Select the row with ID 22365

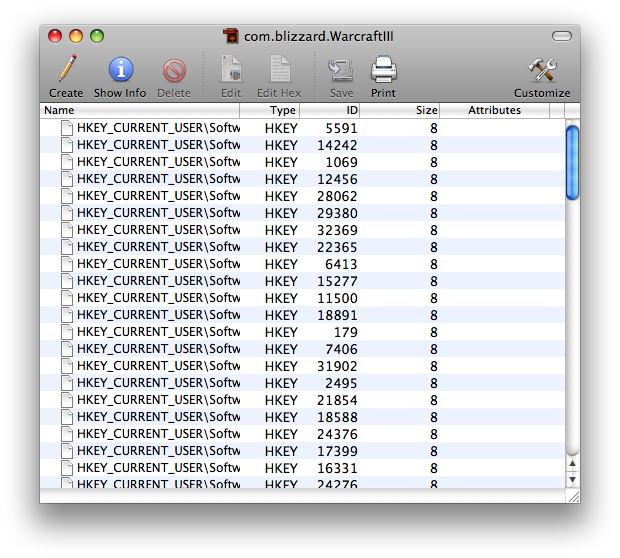point(302,247)
